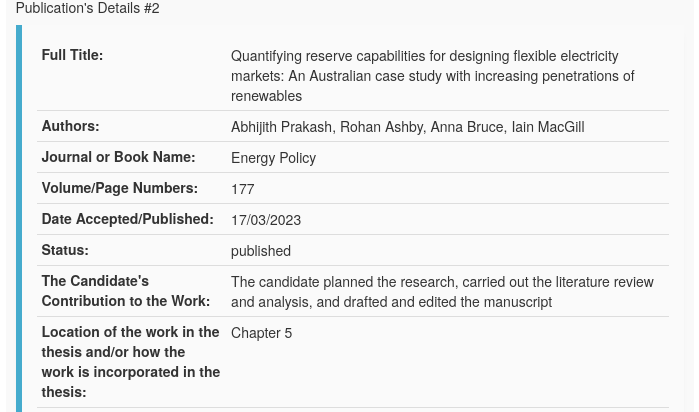Click the journal name "Energy Policy"
The width and height of the screenshot is (699, 412).
273,159
